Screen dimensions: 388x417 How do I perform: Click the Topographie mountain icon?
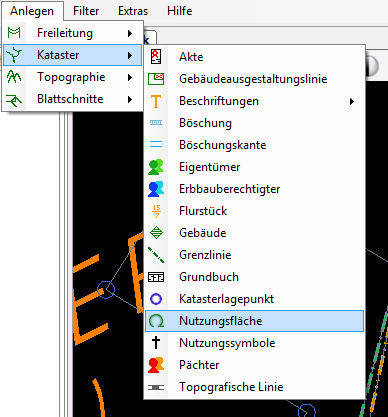pos(14,77)
